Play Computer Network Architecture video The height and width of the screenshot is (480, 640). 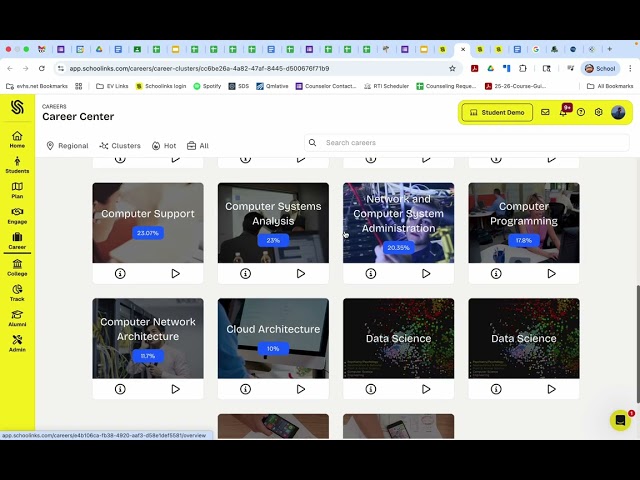click(176, 389)
